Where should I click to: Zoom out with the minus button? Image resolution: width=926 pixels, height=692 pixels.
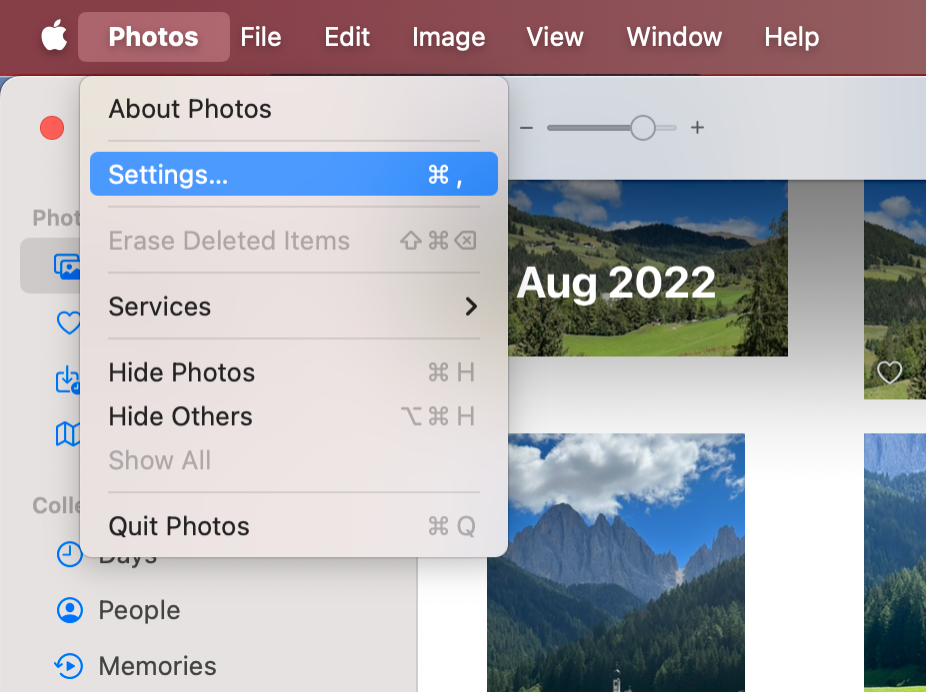pos(526,128)
